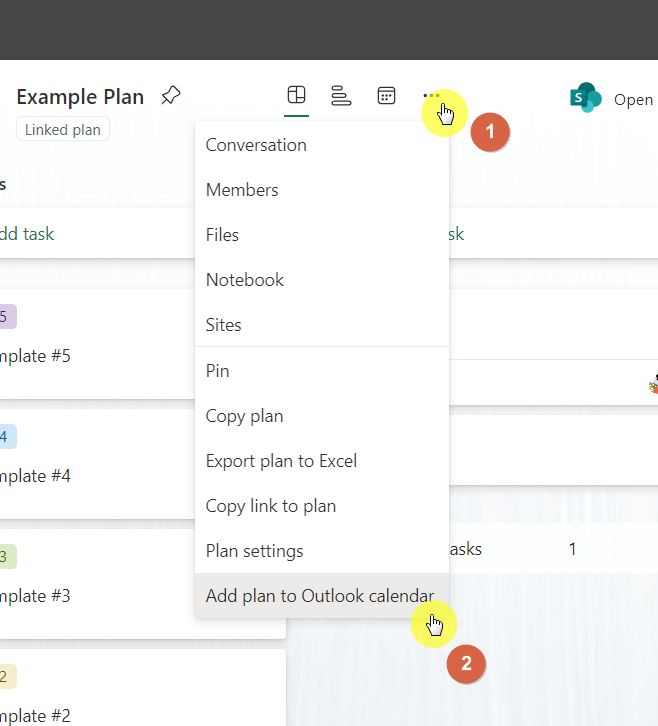Click the purple label on Template #5 card
Screen dimensions: 658x726
(8, 317)
